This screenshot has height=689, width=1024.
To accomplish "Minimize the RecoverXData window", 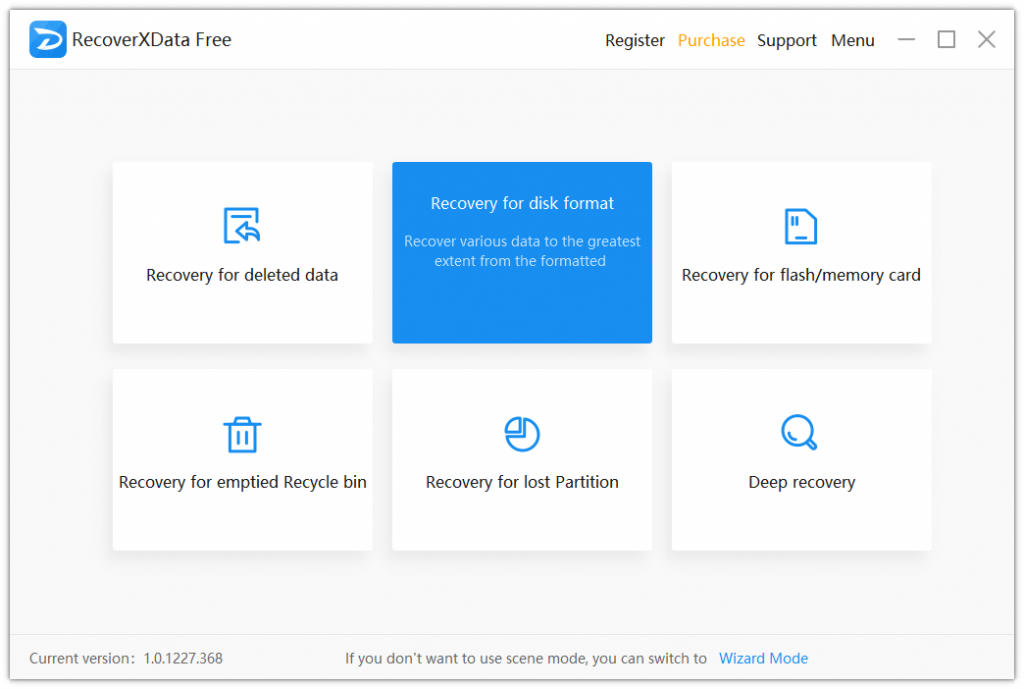I will (x=906, y=40).
